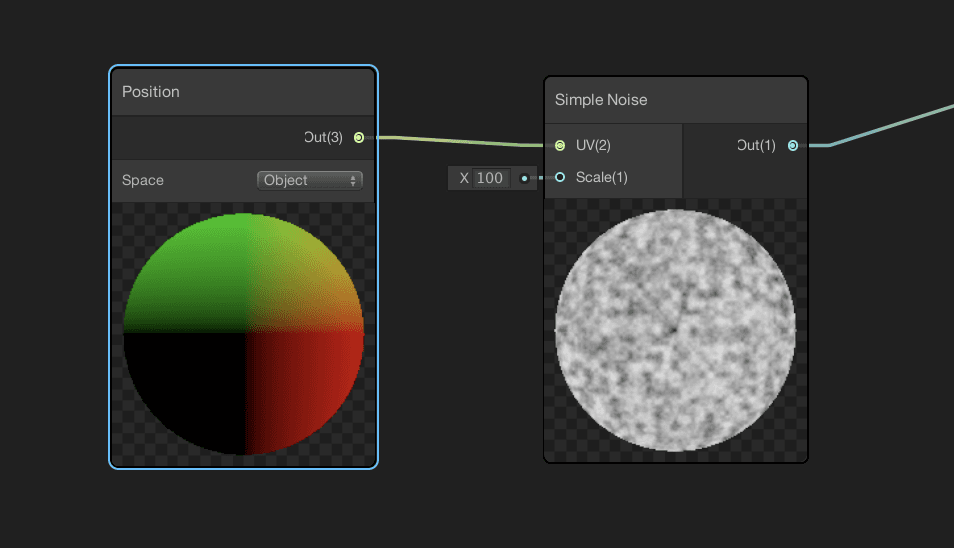Click the Scale(1) label text
Image resolution: width=954 pixels, height=548 pixels.
click(x=602, y=178)
